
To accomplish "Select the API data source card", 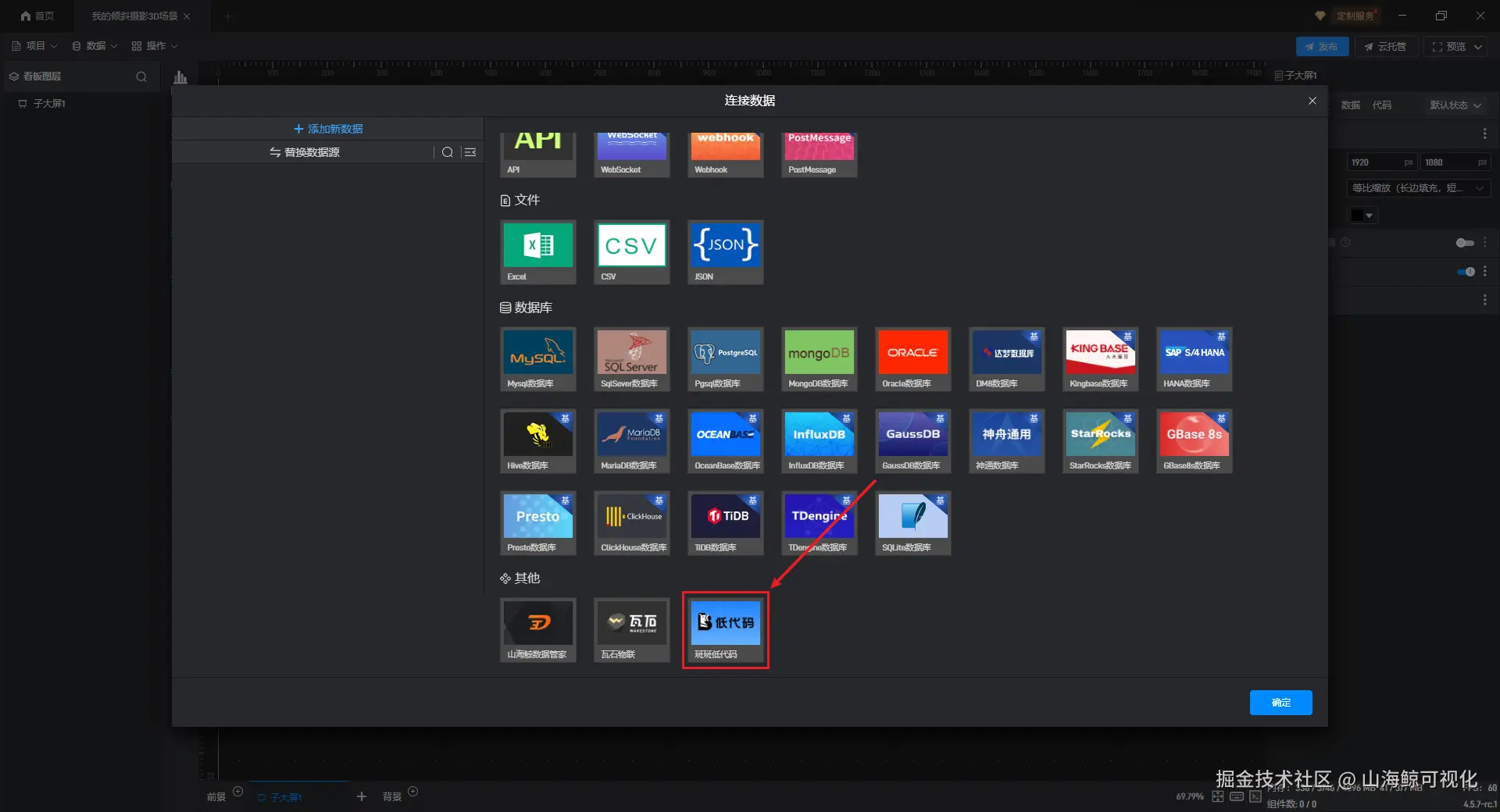I will click(x=537, y=155).
